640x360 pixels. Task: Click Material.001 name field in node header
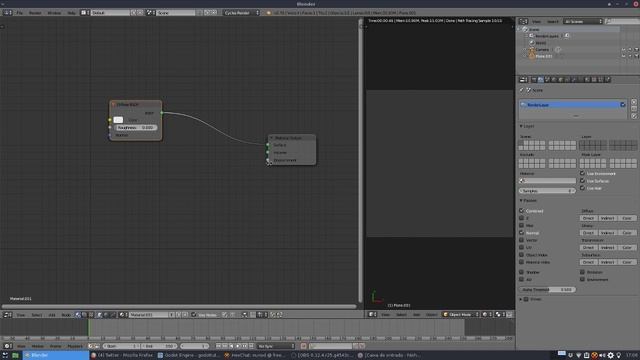(148, 315)
